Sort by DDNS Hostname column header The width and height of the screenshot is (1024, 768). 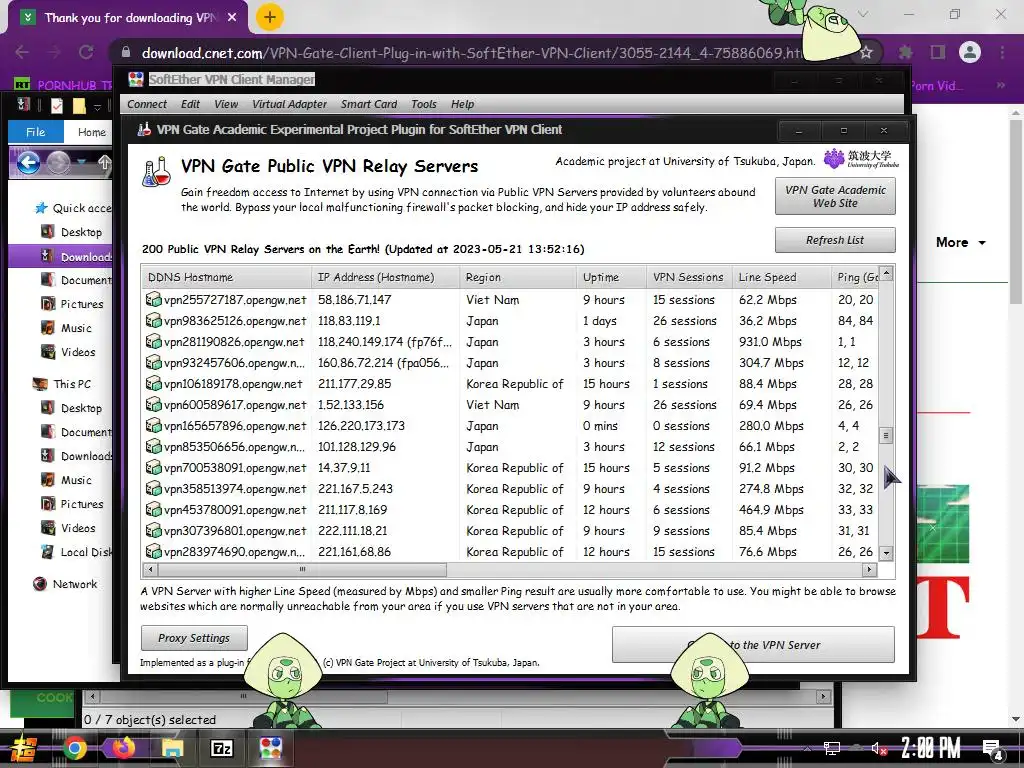226,277
